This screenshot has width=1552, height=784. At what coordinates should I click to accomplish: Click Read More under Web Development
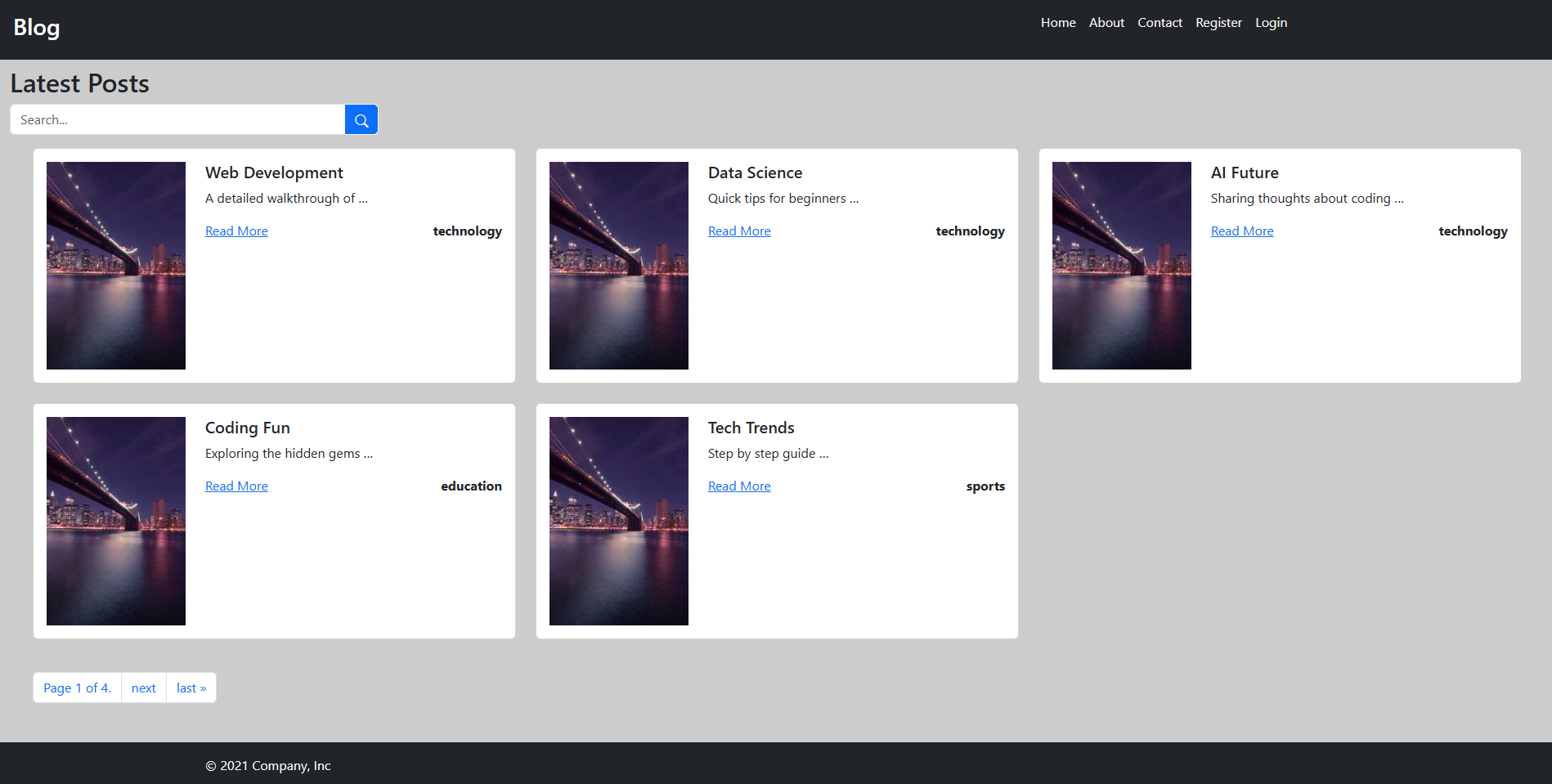tap(236, 231)
